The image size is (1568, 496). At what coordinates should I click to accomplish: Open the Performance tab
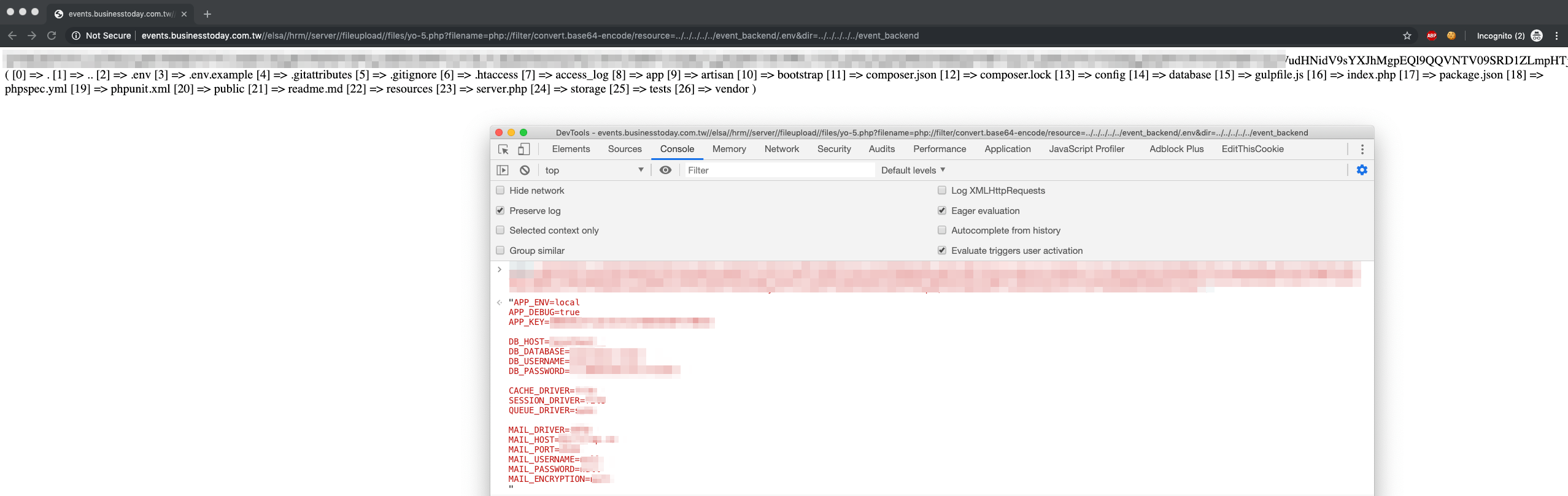940,149
